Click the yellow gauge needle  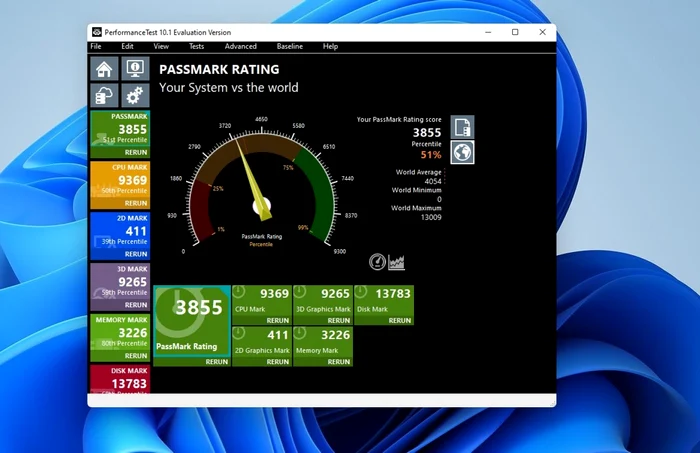pos(253,179)
